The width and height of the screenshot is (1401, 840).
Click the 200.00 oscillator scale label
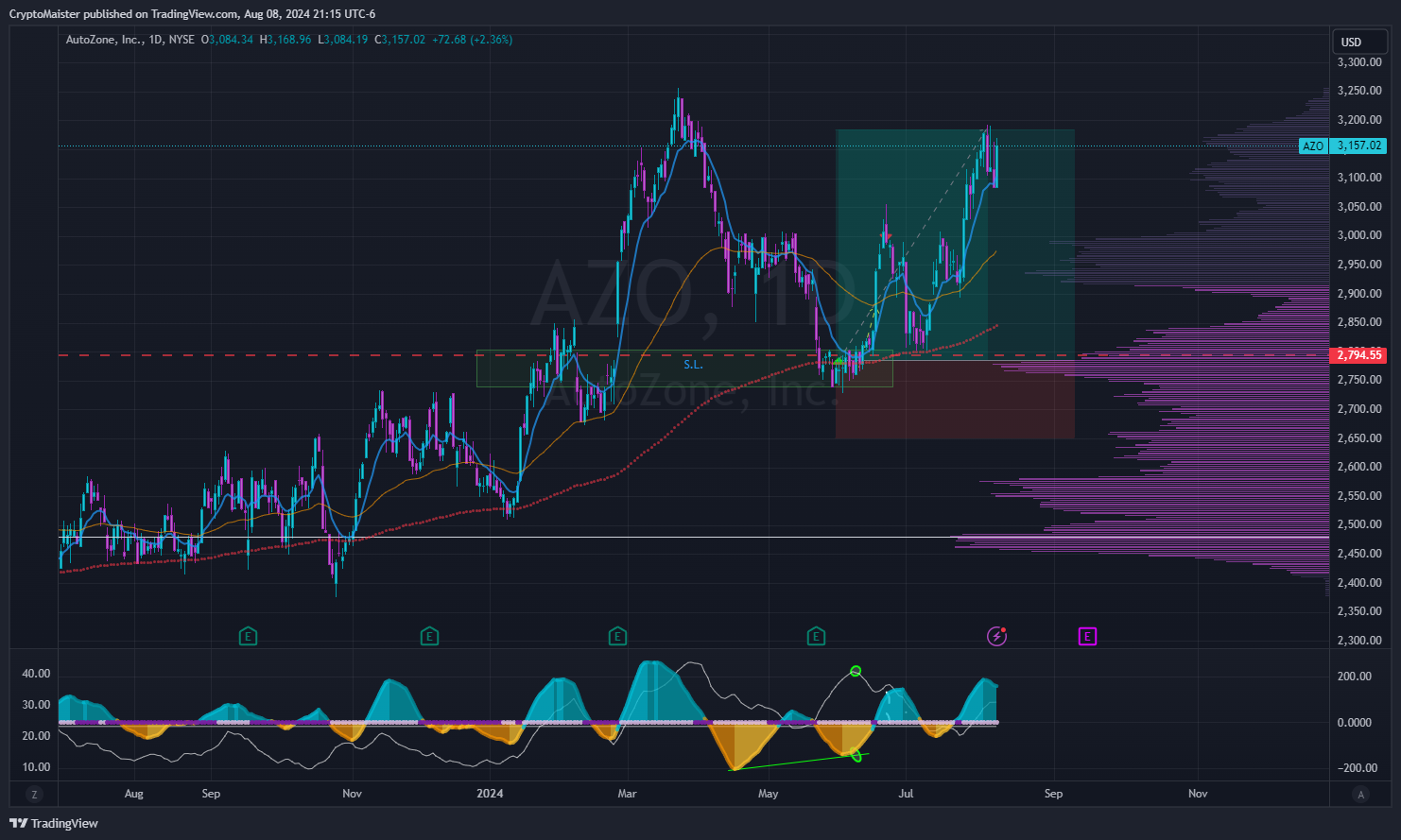[1355, 677]
